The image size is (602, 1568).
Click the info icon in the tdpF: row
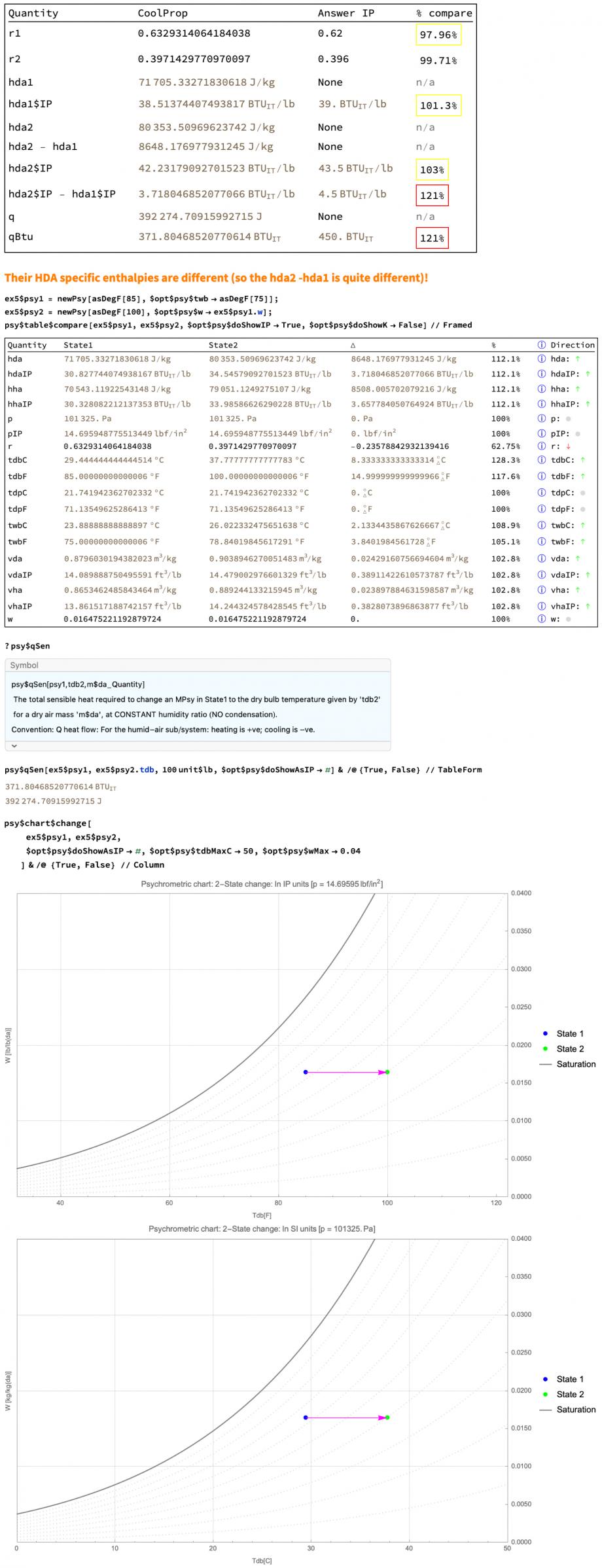[541, 509]
